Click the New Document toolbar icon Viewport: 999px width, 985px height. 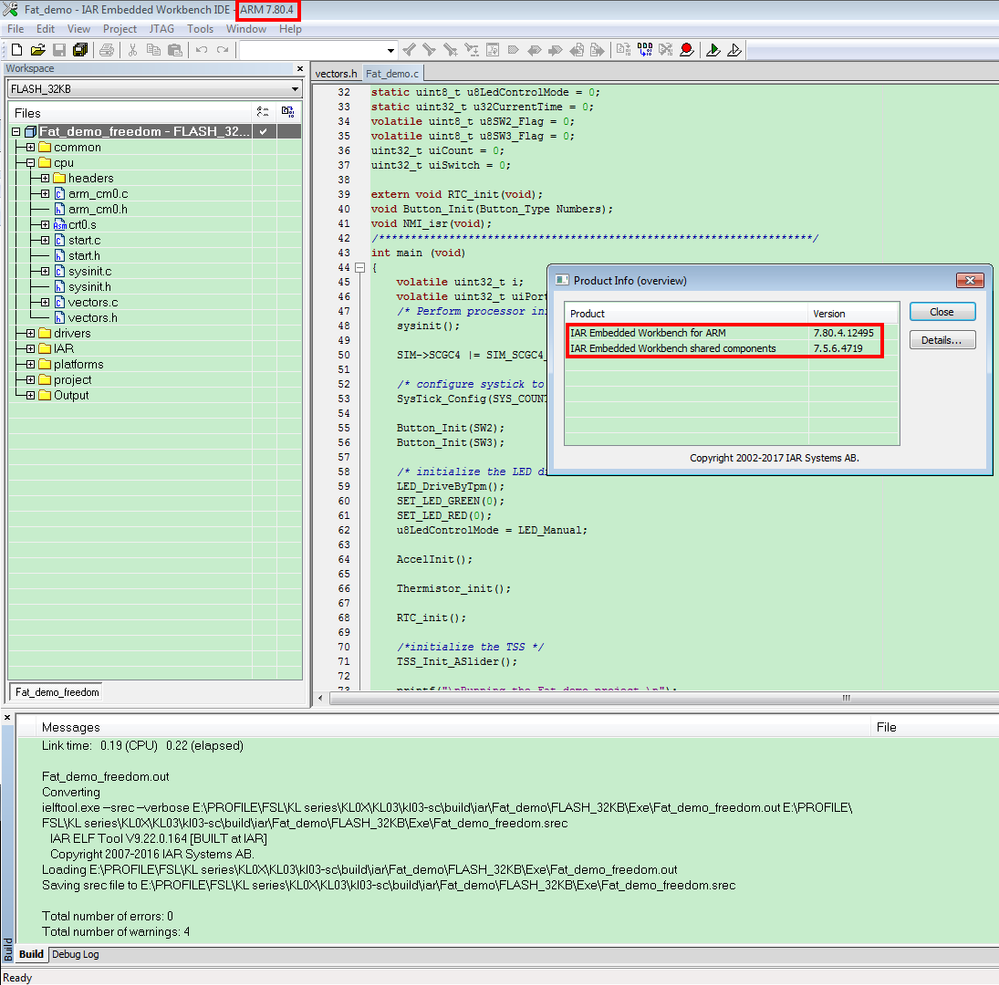tap(14, 50)
